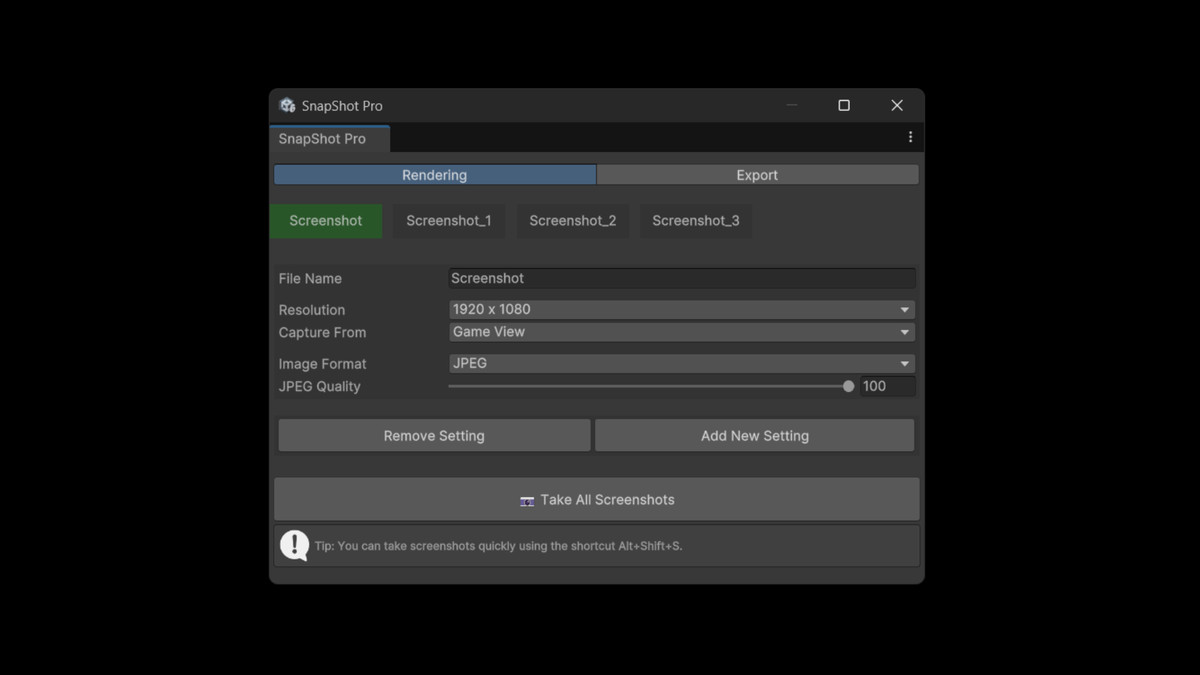The height and width of the screenshot is (675, 1200).
Task: Open the Image Format dropdown
Action: [x=681, y=363]
